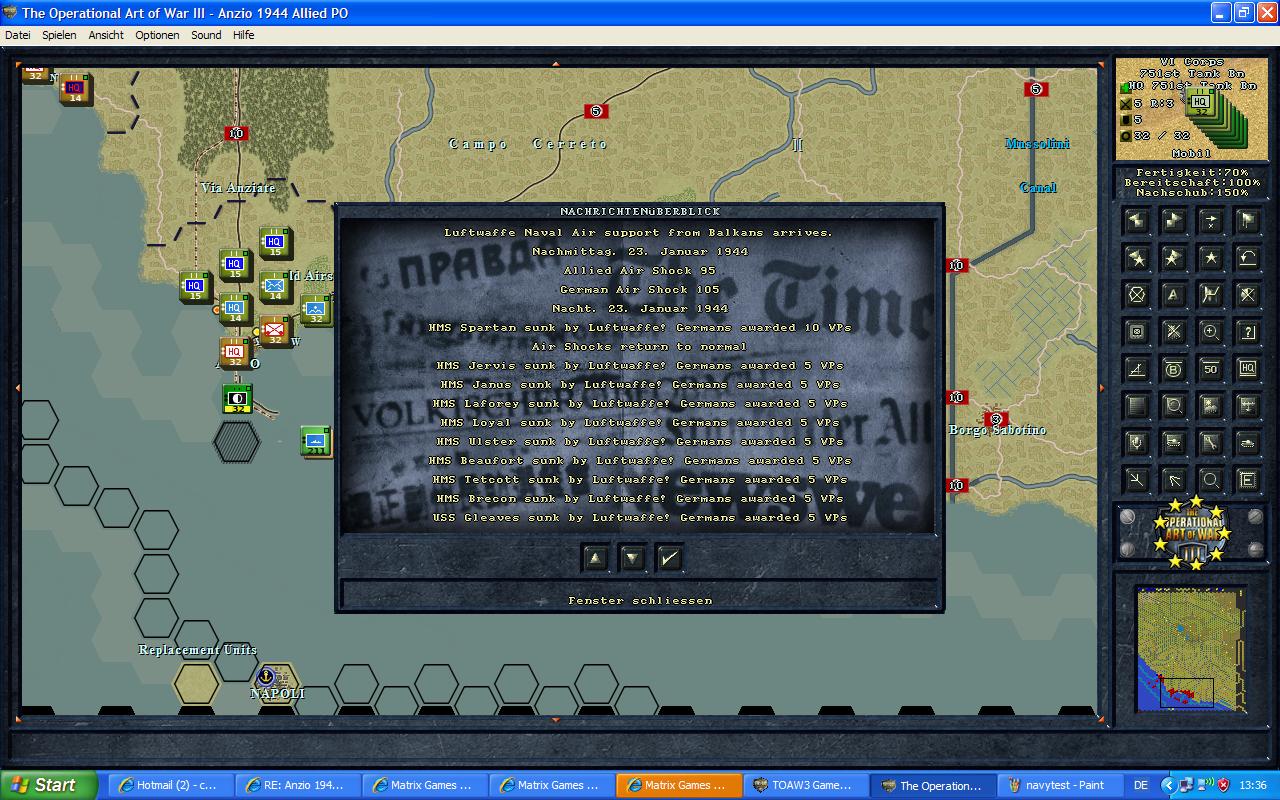This screenshot has width=1280, height=800.
Task: Click the left-pointing flag arrow icon
Action: 1136,221
